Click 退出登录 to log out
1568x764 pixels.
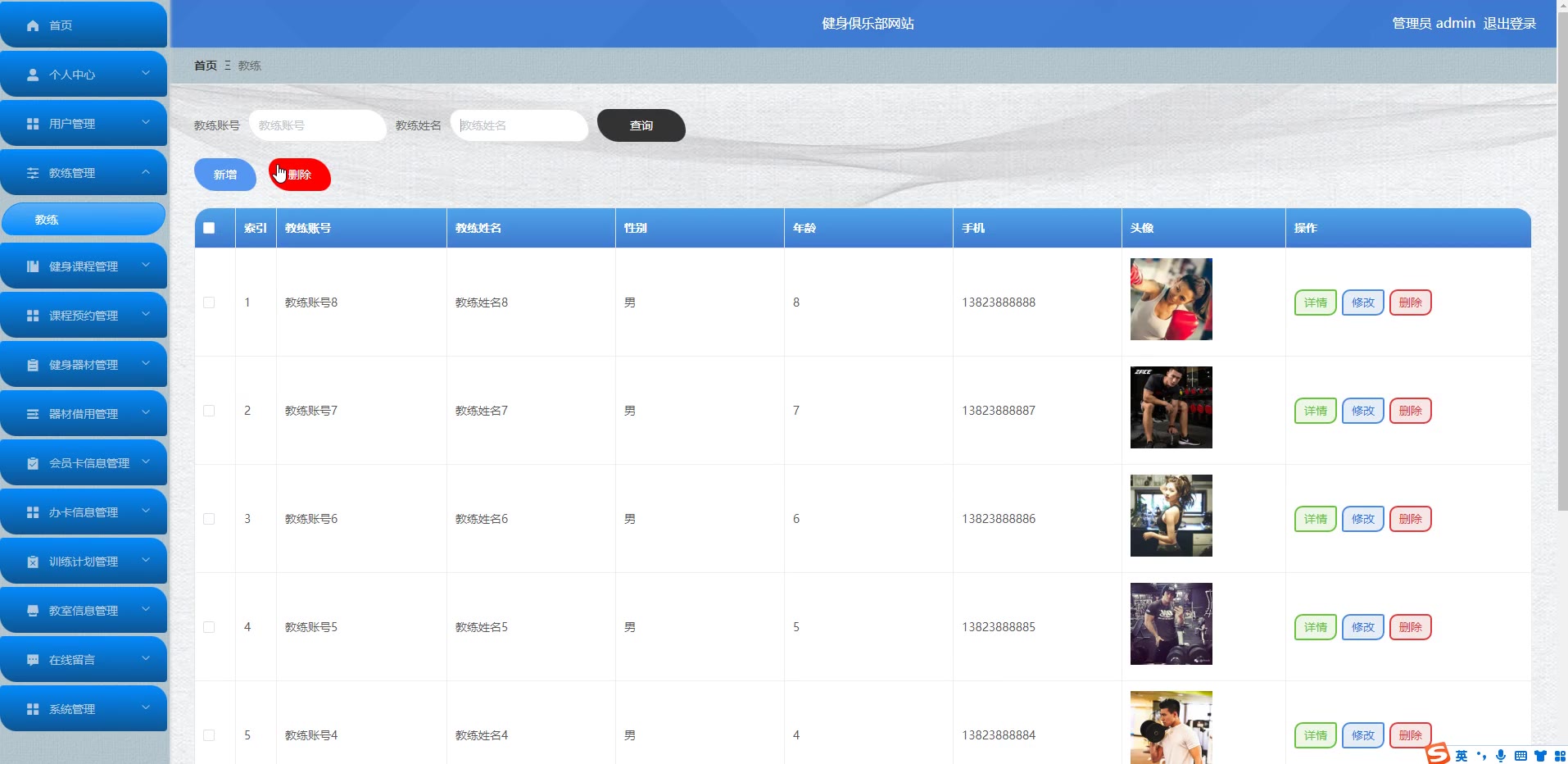click(x=1510, y=24)
